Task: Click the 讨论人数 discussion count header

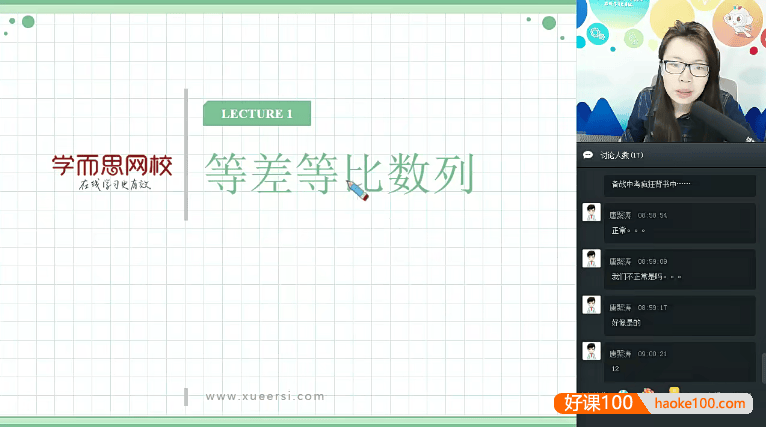Action: point(621,155)
